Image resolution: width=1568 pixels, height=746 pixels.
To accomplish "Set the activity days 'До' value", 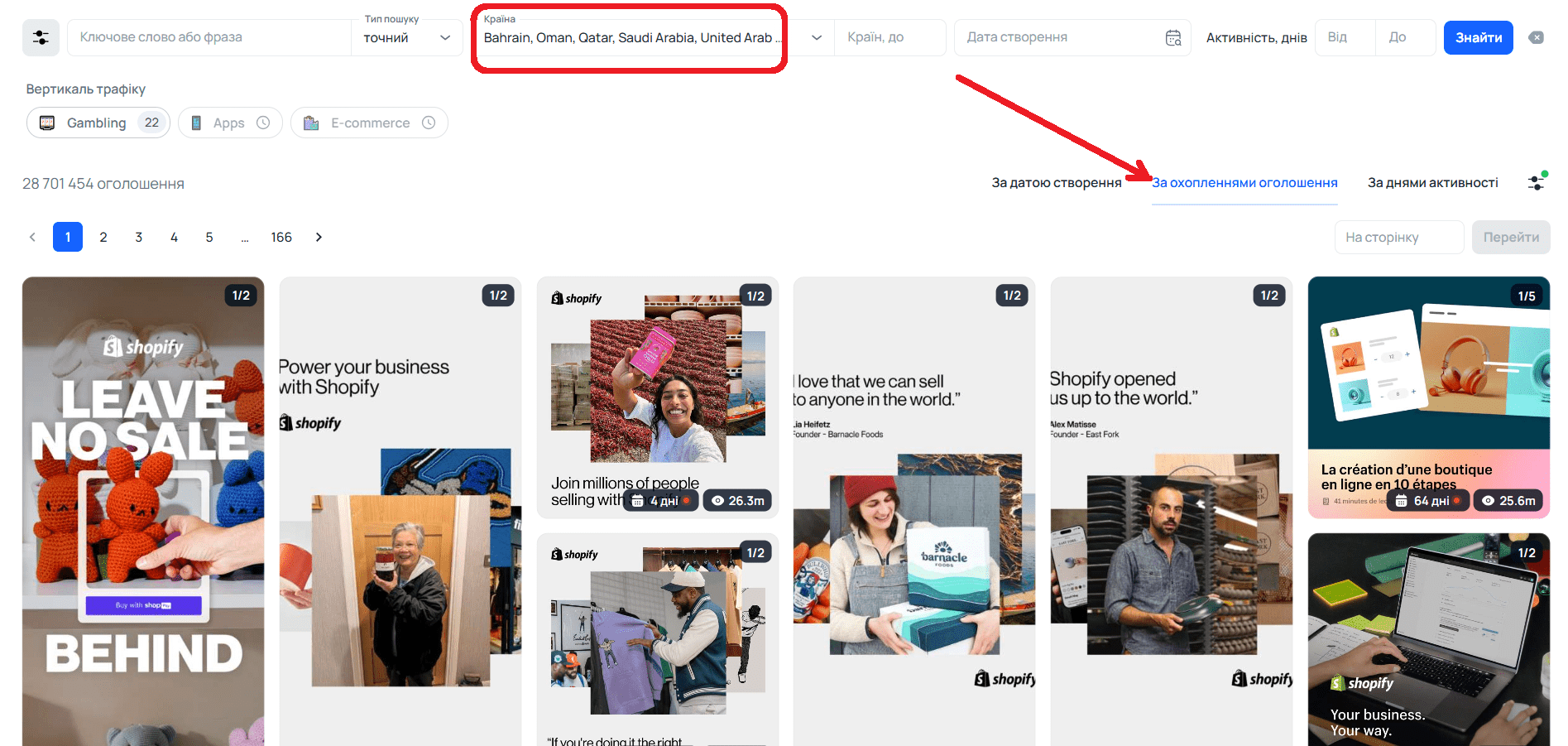I will pos(1405,37).
